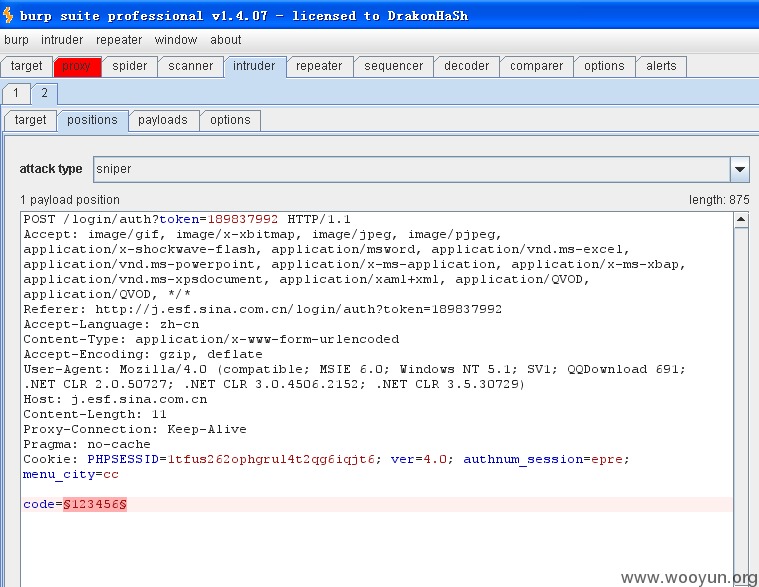Click the Proxy-Connection: Keep-Alive header
Screen dimensions: 759x587
135,429
